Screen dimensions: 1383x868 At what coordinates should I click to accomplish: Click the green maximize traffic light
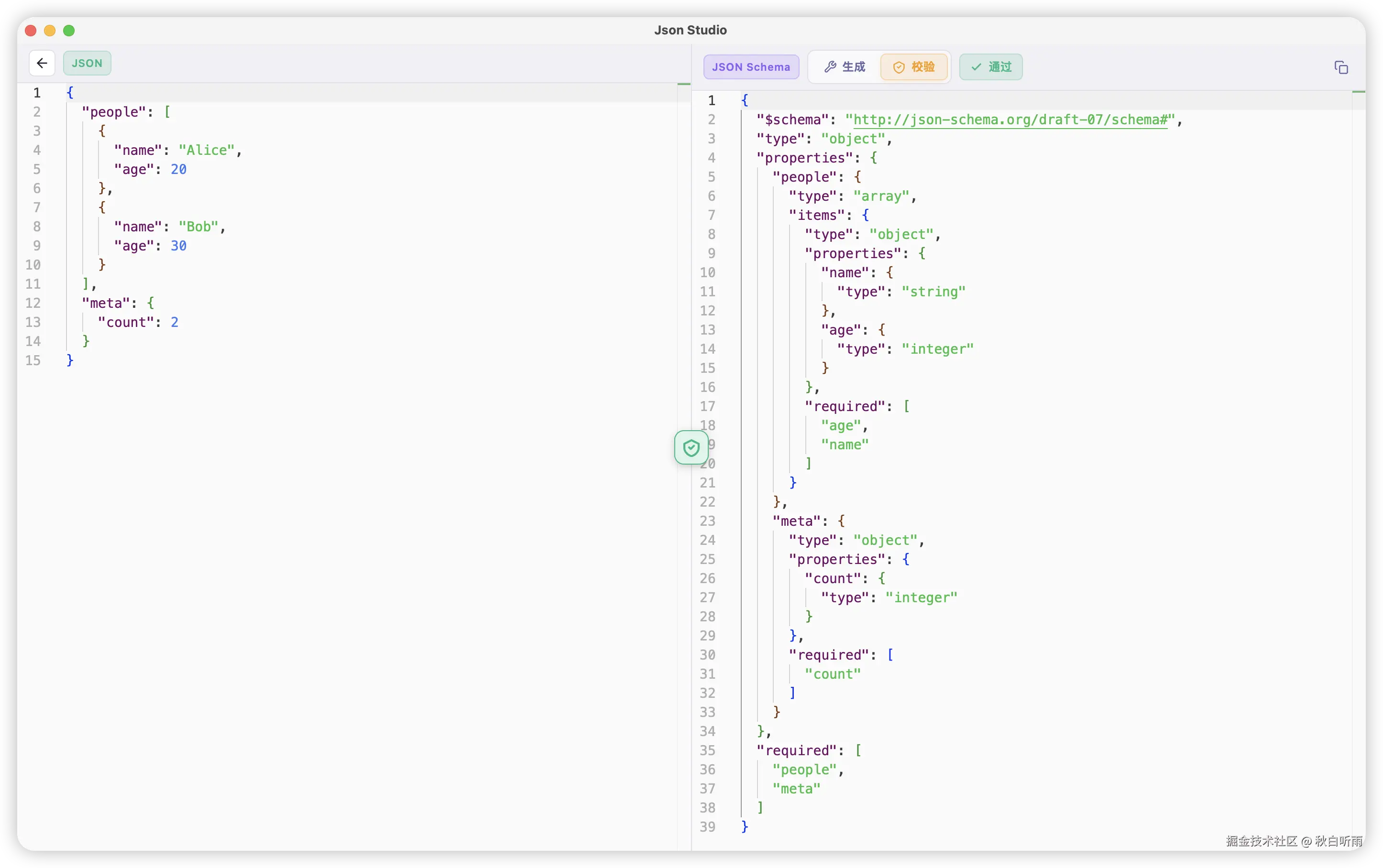tap(68, 31)
